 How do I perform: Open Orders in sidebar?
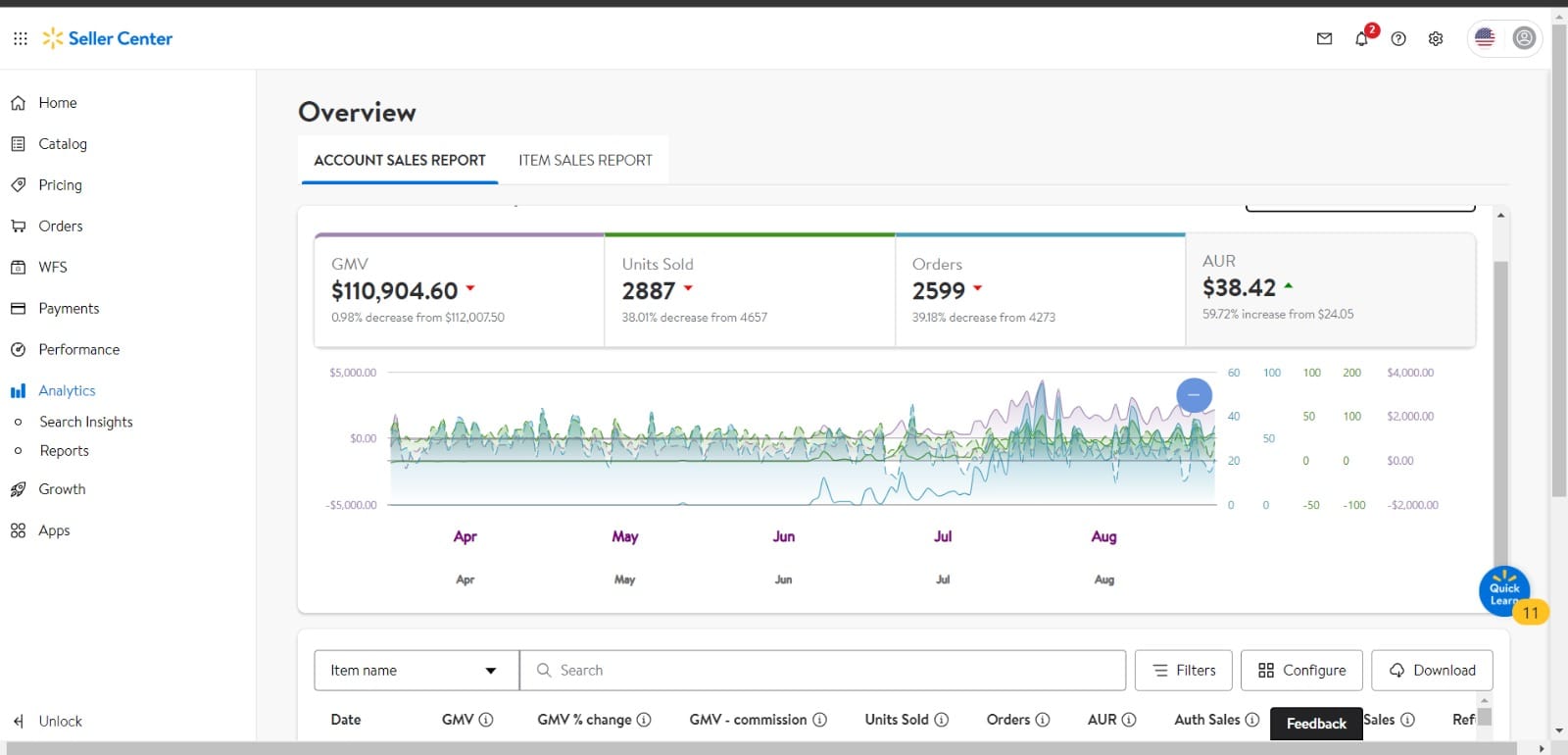pos(61,226)
